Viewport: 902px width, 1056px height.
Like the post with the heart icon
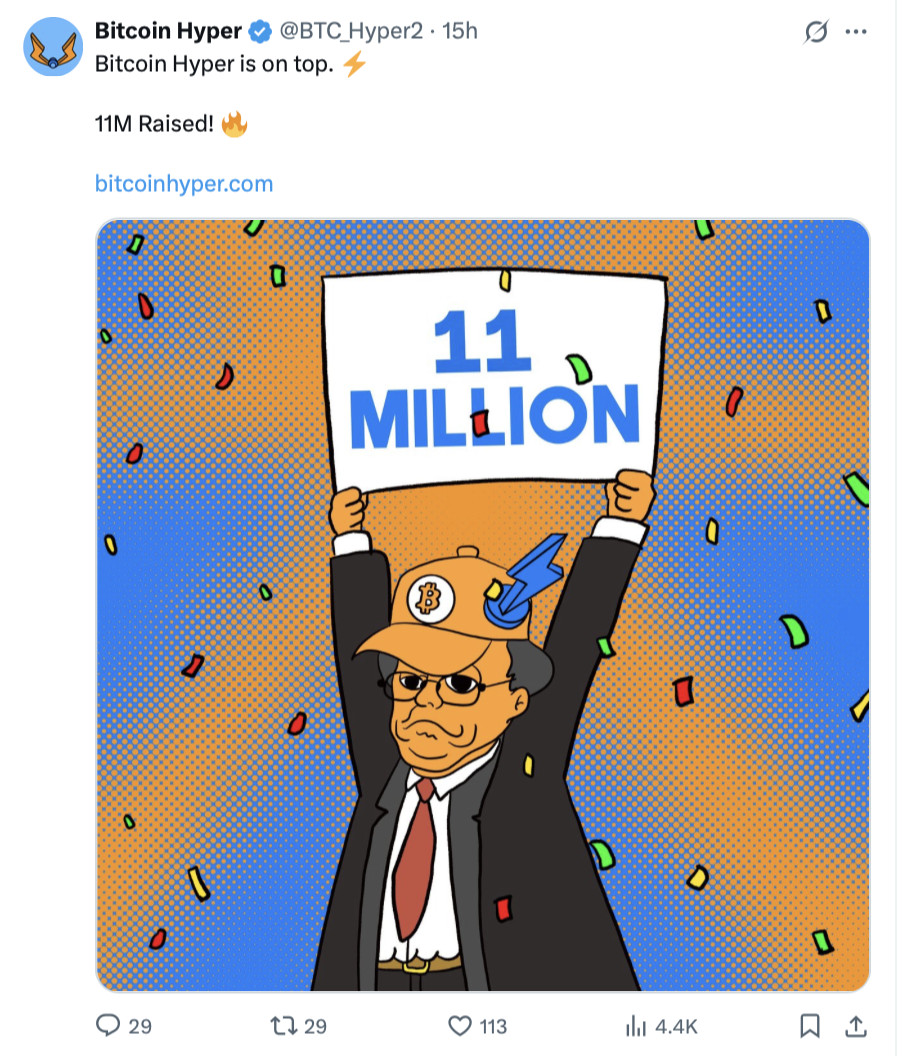[460, 1026]
